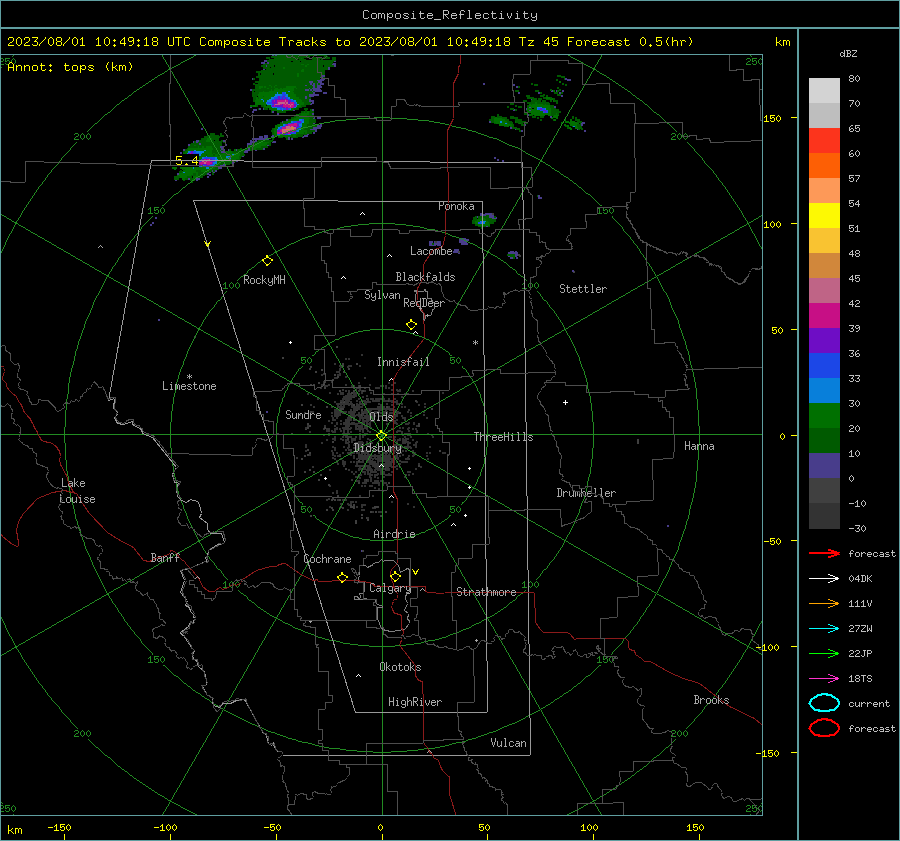Image resolution: width=900 pixels, height=841 pixels.
Task: Click the Lake Louise label
Action: pos(77,491)
